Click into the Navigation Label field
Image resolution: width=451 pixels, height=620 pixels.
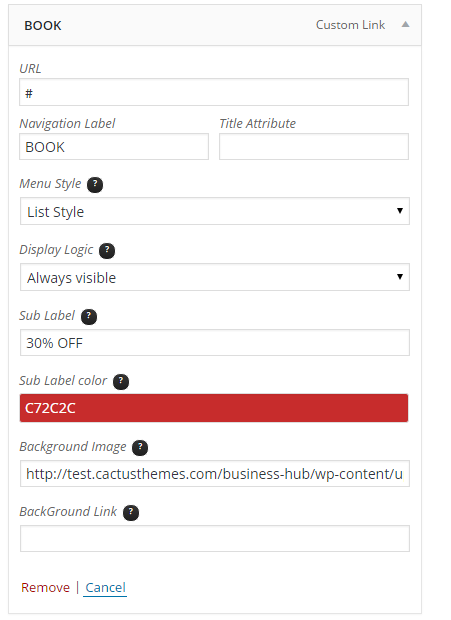(114, 146)
